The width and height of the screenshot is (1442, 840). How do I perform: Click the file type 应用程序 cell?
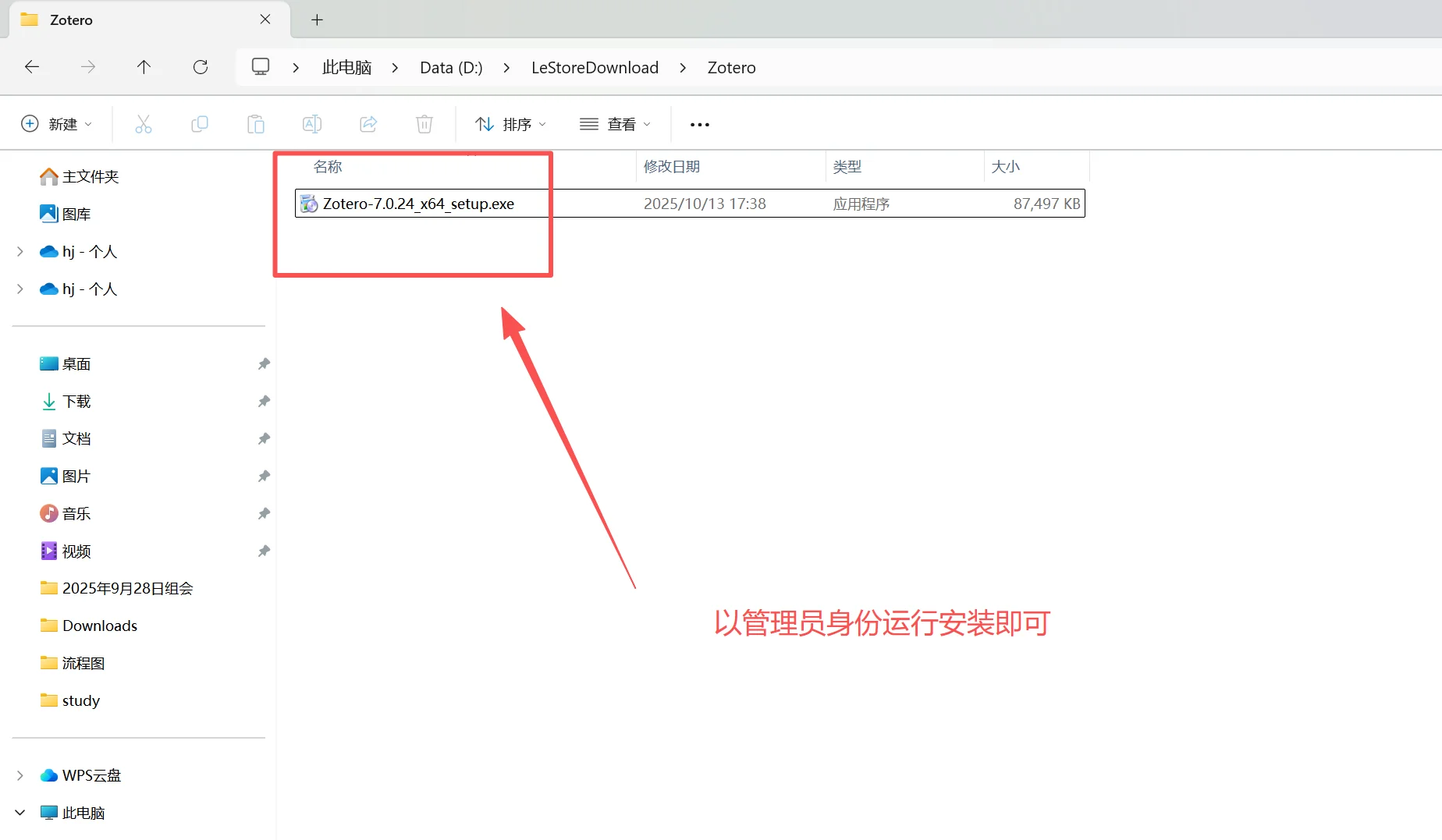point(861,204)
